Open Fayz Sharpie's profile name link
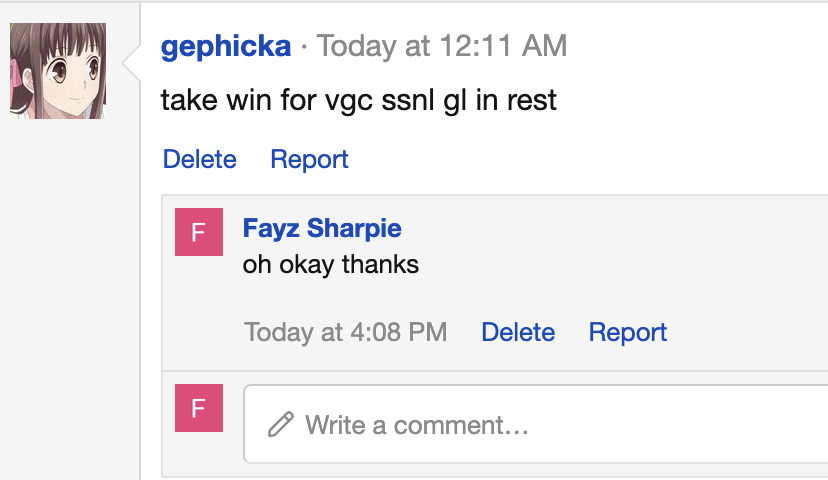828x480 pixels. (322, 228)
